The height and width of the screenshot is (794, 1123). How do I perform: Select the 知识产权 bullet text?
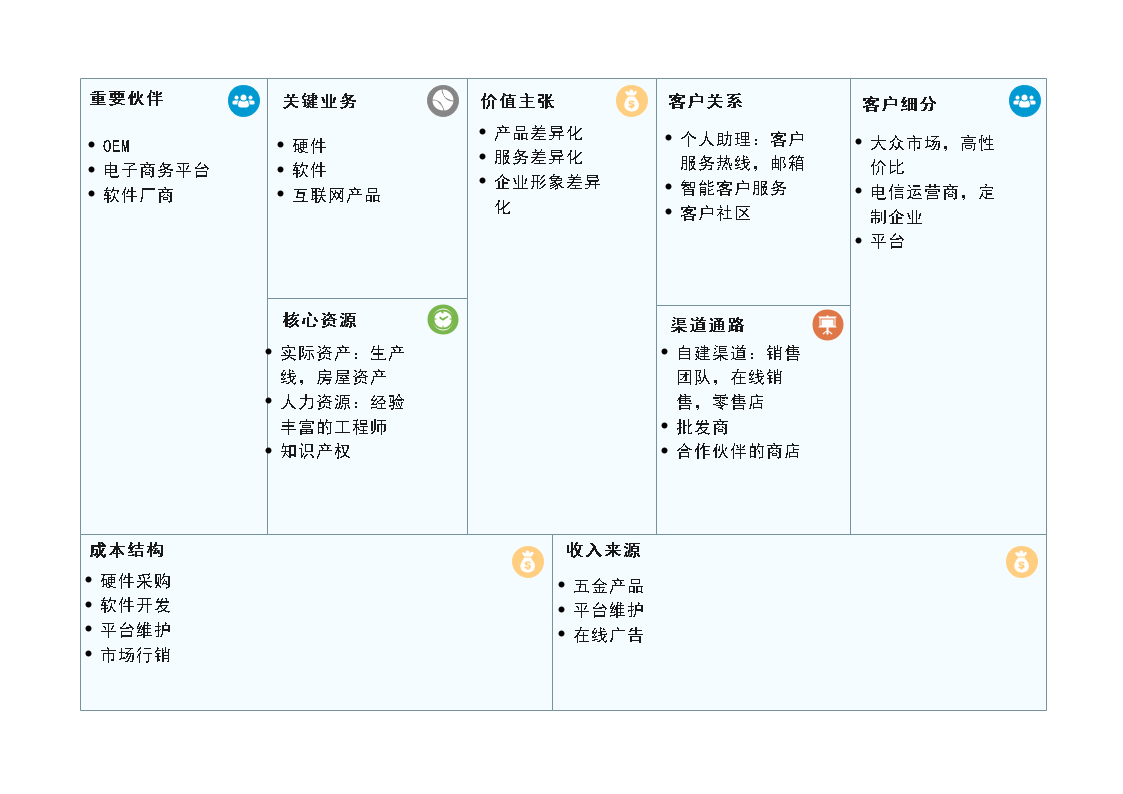click(316, 451)
